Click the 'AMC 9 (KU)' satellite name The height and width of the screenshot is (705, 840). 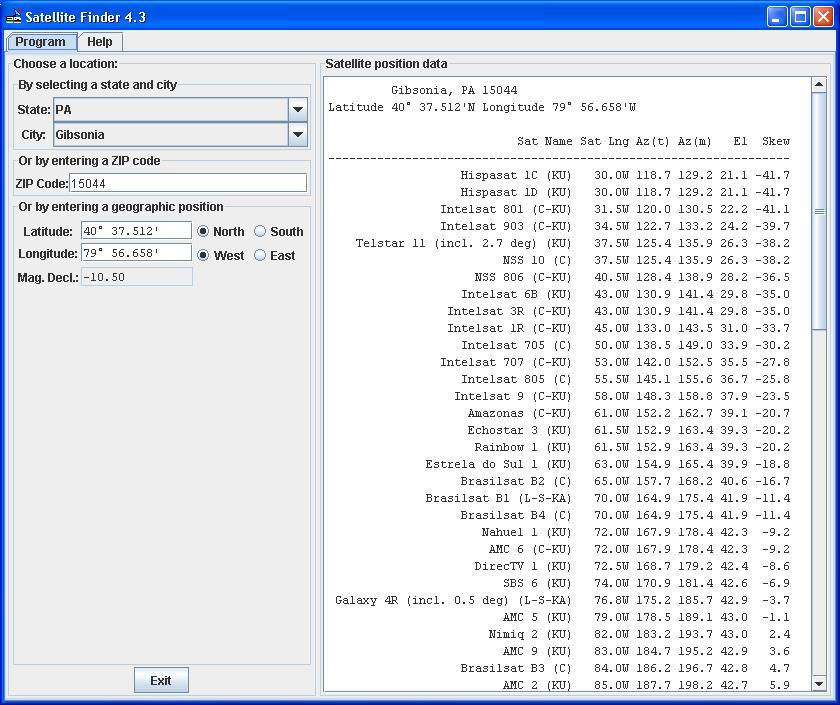(537, 651)
